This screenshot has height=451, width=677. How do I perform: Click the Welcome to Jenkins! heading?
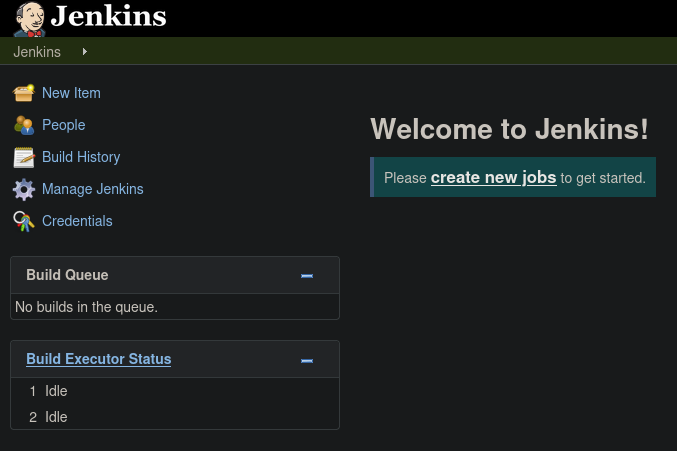click(509, 129)
